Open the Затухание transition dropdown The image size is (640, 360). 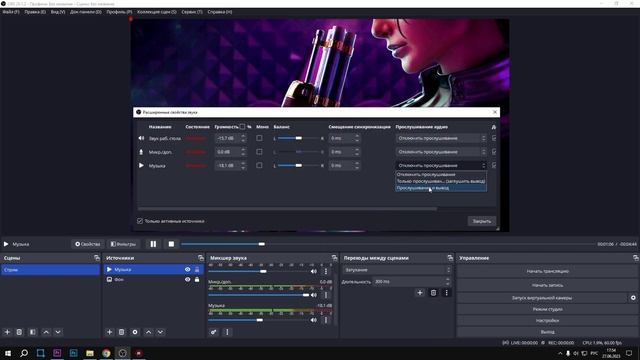397,270
